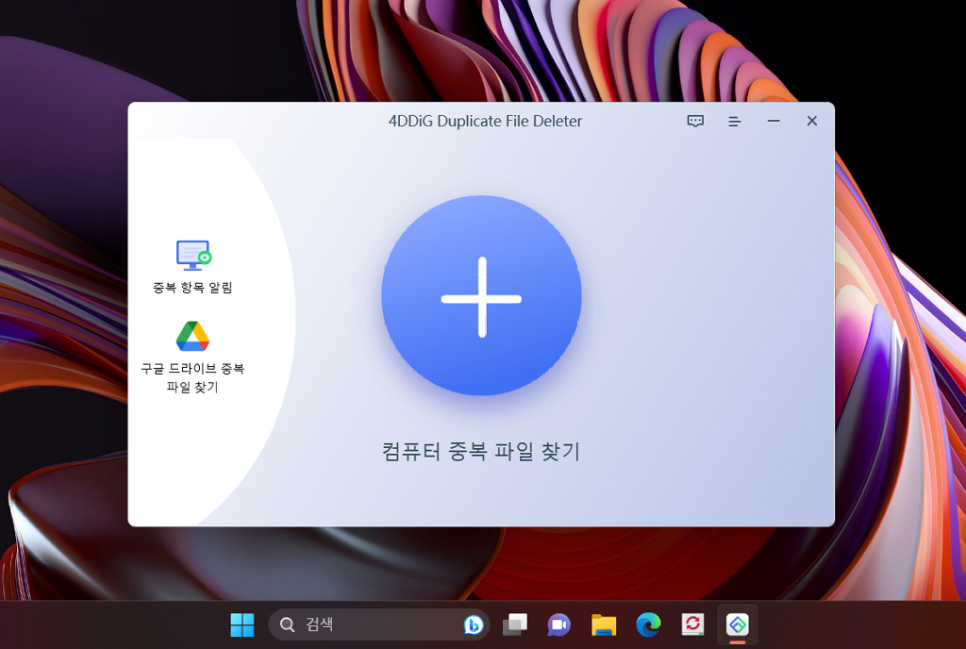Image resolution: width=966 pixels, height=649 pixels.
Task: Click the taskbar 검색 search box
Action: click(x=379, y=624)
